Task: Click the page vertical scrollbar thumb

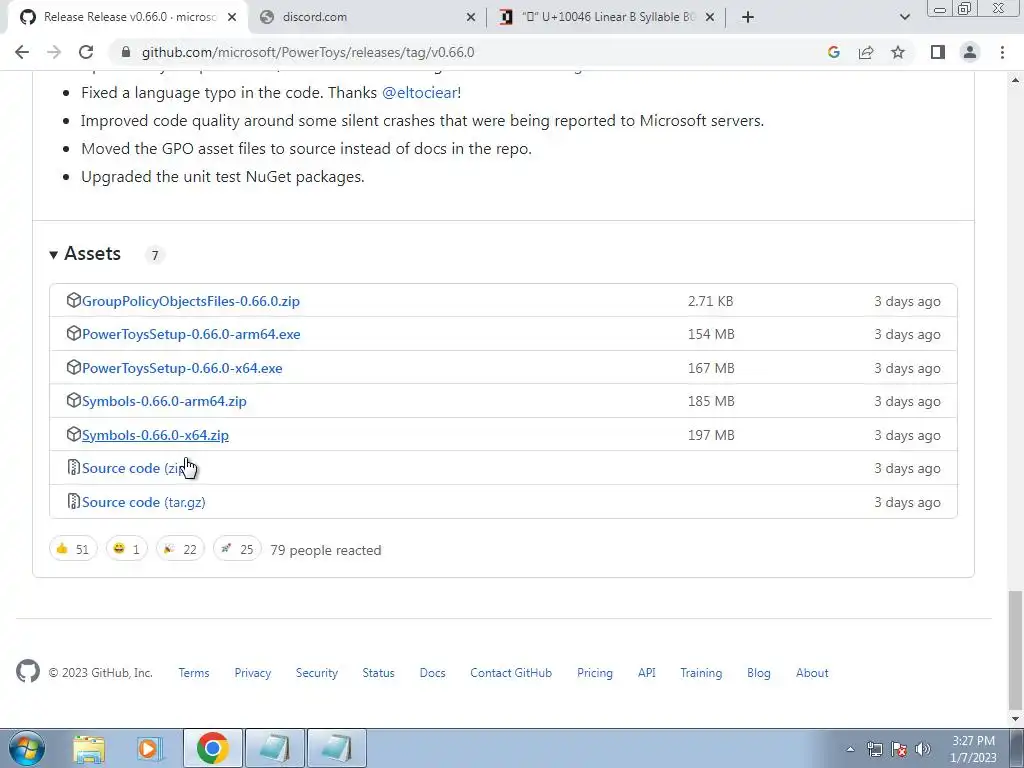Action: click(x=1015, y=649)
